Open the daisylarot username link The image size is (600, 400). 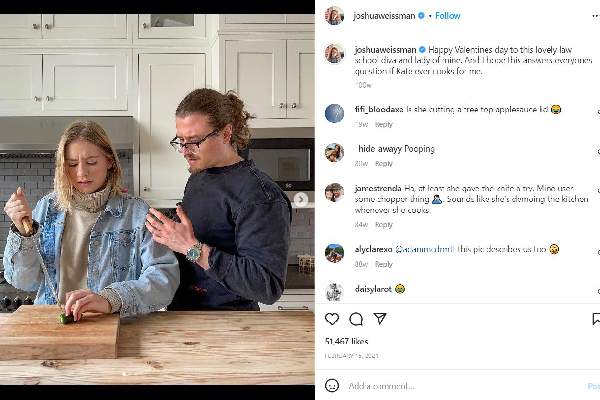[x=373, y=289]
